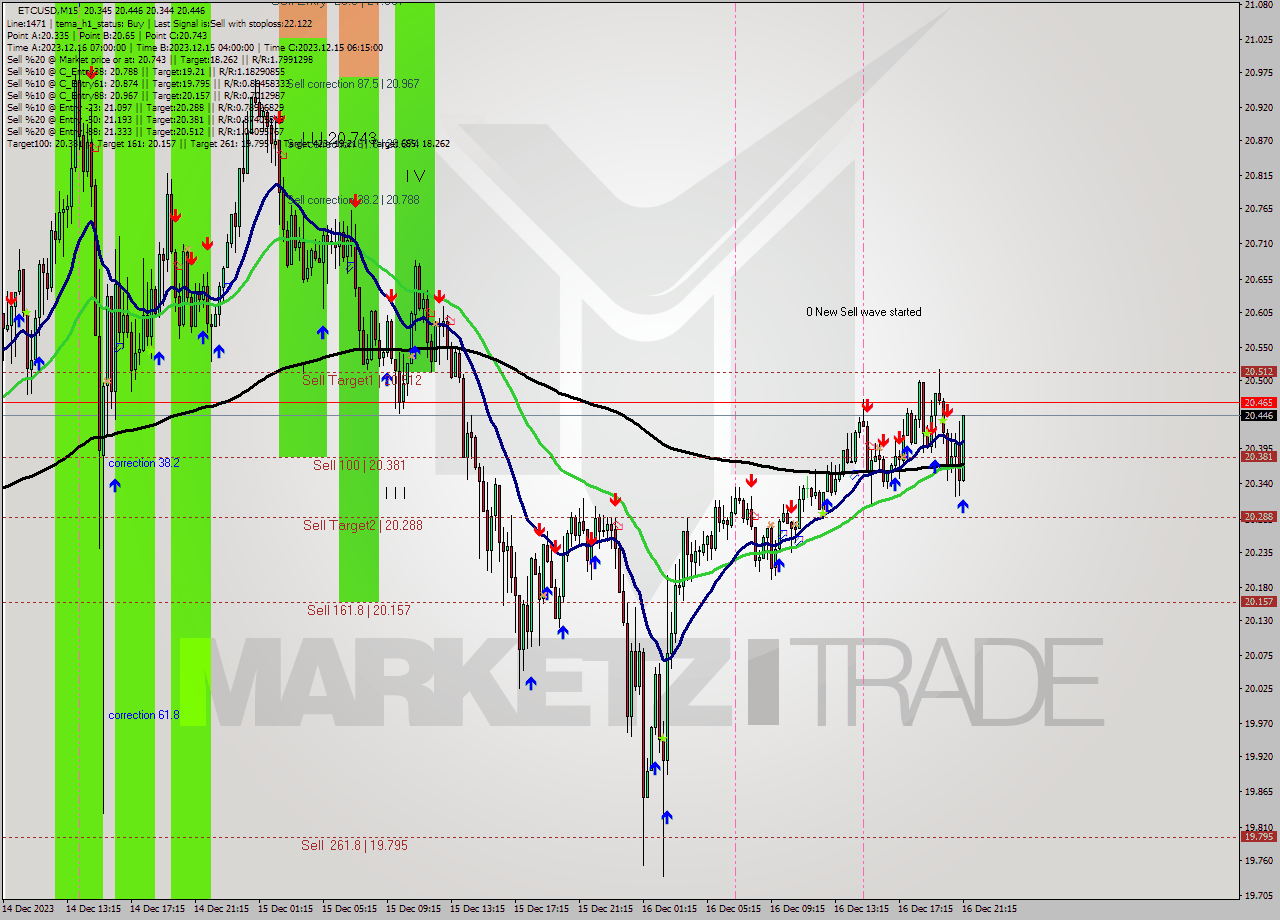Click the 'correction 61.8' blue label

[144, 715]
